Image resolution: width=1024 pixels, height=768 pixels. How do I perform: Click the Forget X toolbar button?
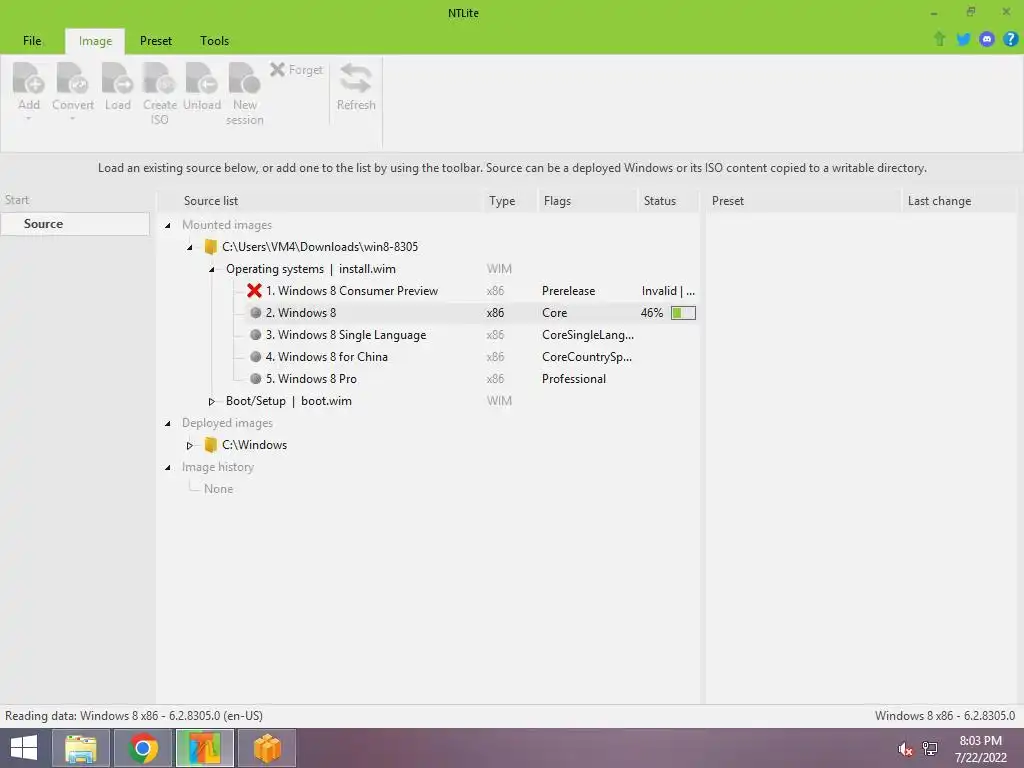click(x=296, y=69)
